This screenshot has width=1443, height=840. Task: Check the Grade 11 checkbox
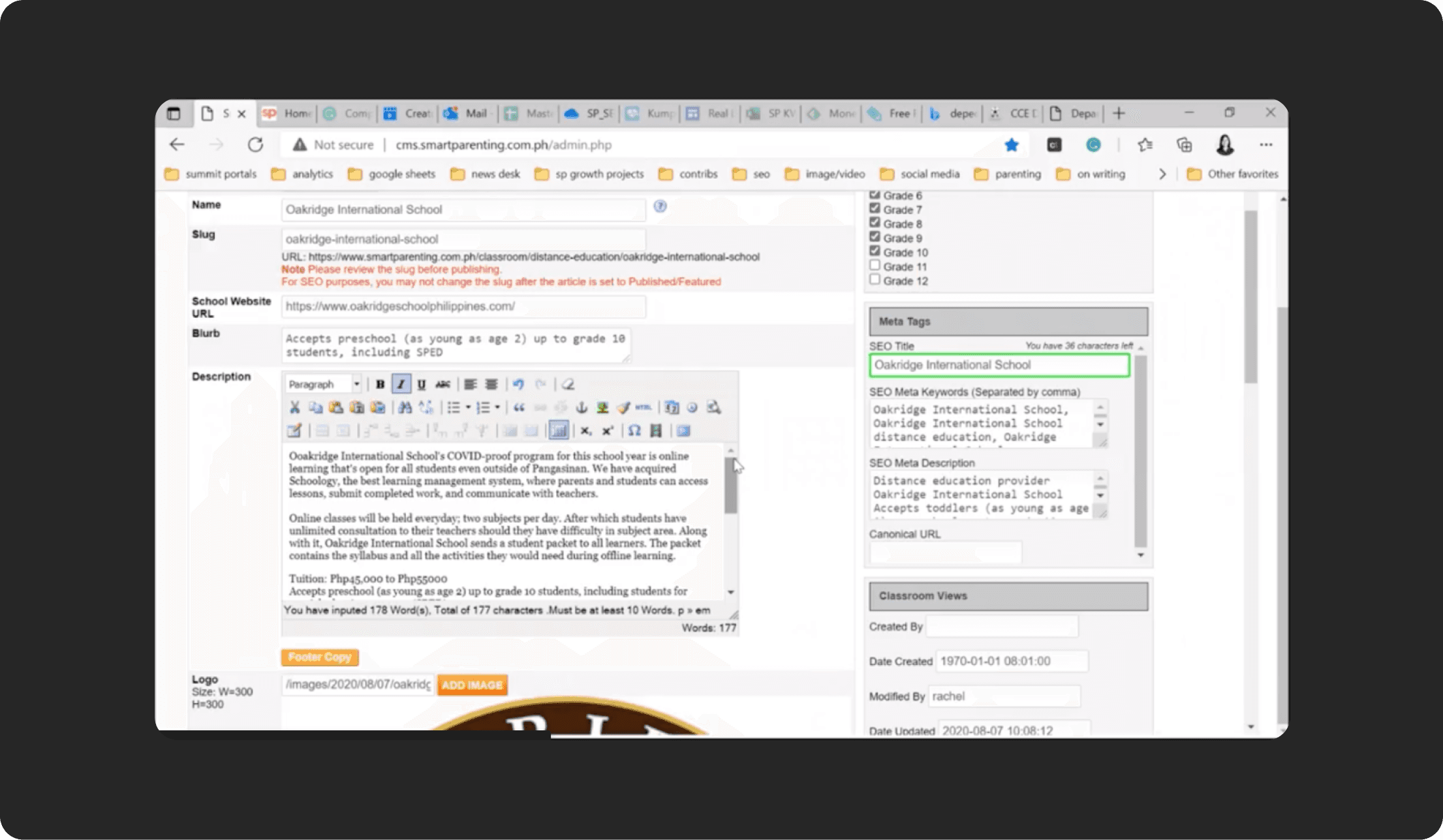point(875,266)
